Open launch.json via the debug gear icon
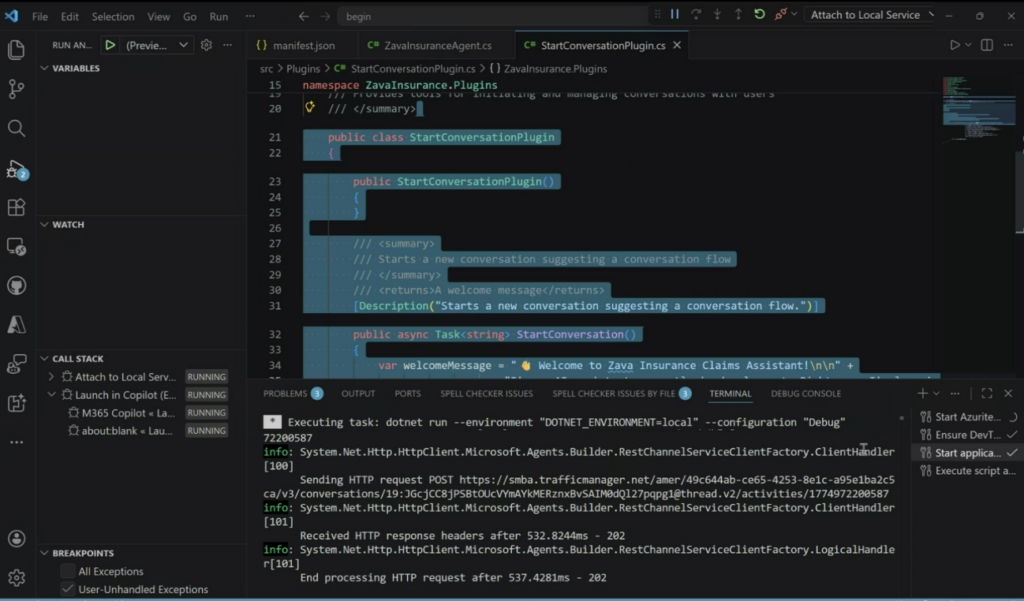 click(206, 45)
